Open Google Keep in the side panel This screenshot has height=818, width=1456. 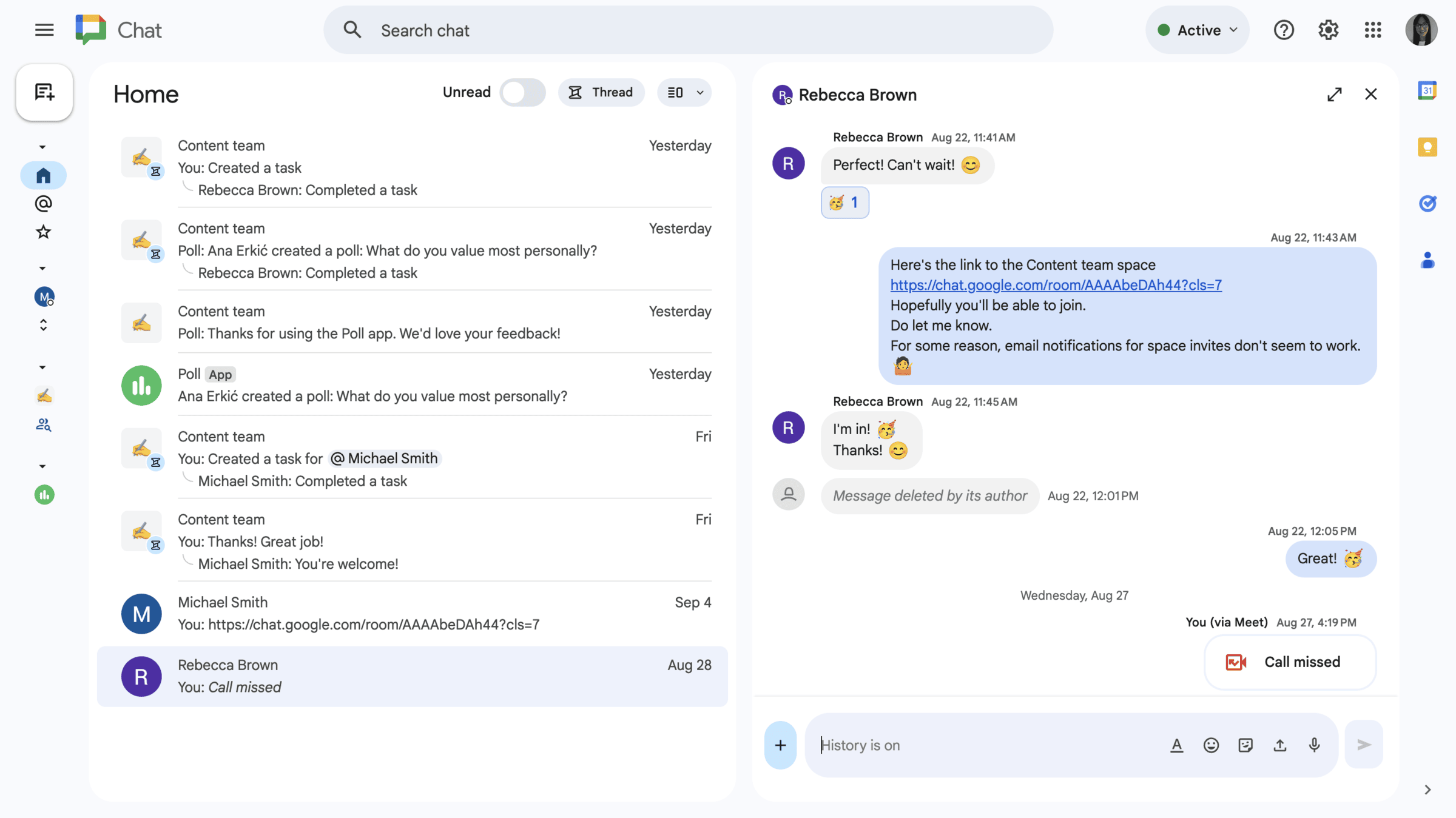click(1428, 147)
